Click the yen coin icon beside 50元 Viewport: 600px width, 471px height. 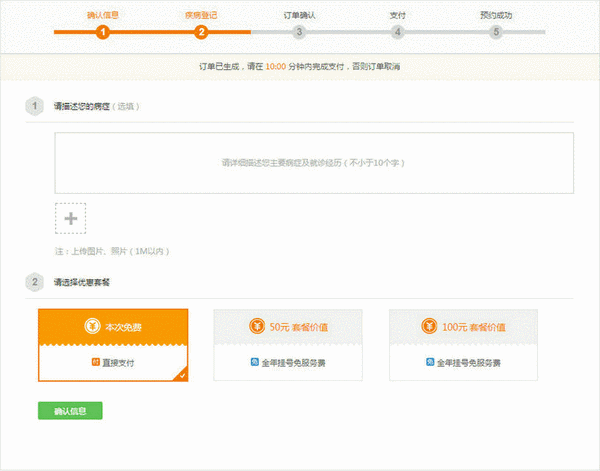pyautogui.click(x=257, y=326)
